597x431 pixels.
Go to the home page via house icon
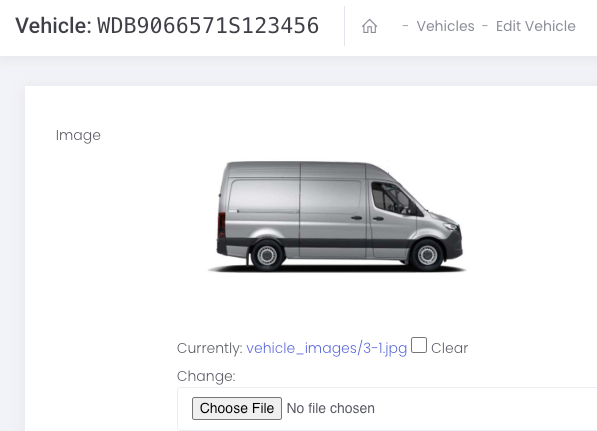[369, 26]
